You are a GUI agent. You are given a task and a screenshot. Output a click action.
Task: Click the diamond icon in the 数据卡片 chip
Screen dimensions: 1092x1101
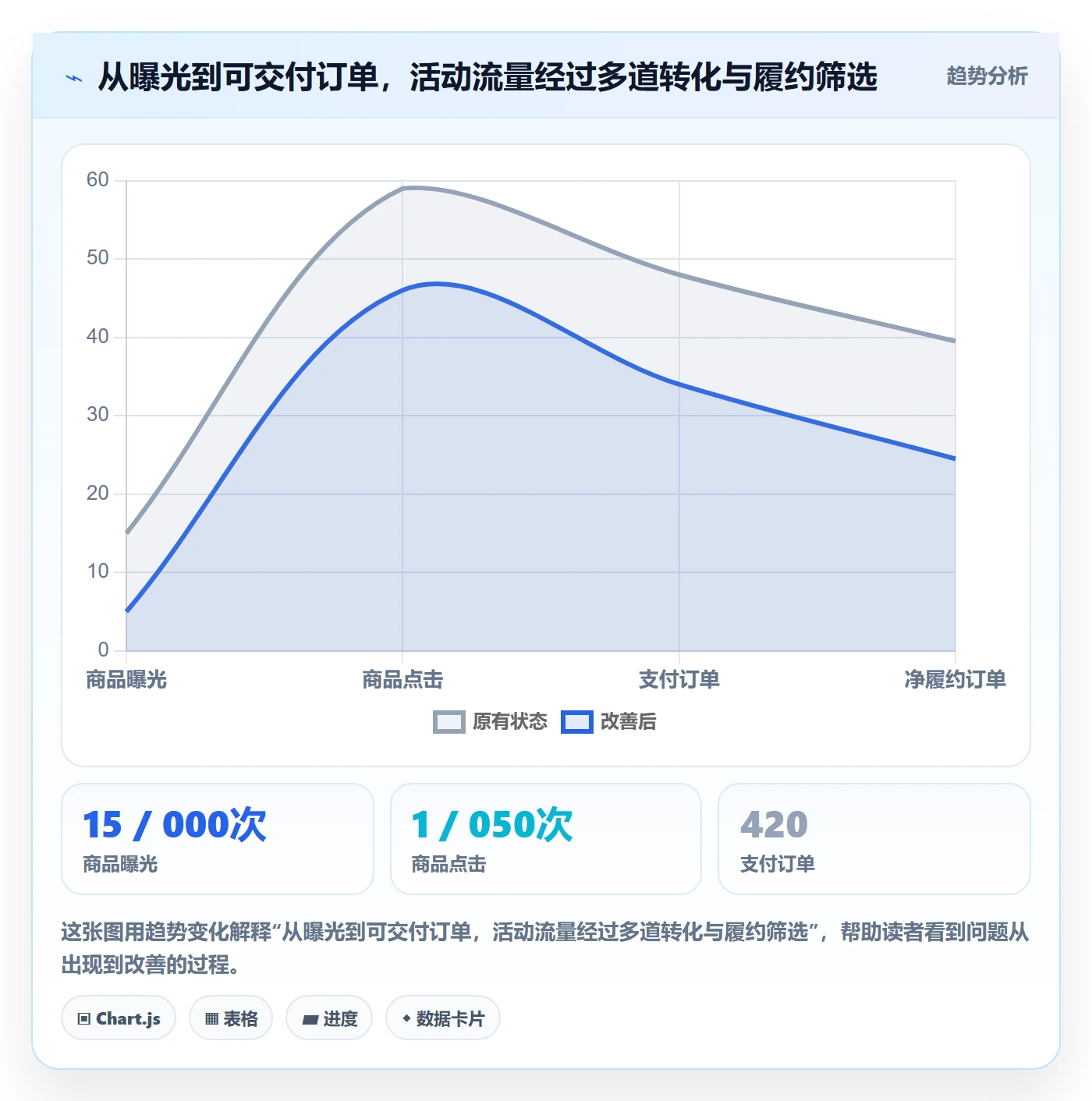click(406, 1018)
